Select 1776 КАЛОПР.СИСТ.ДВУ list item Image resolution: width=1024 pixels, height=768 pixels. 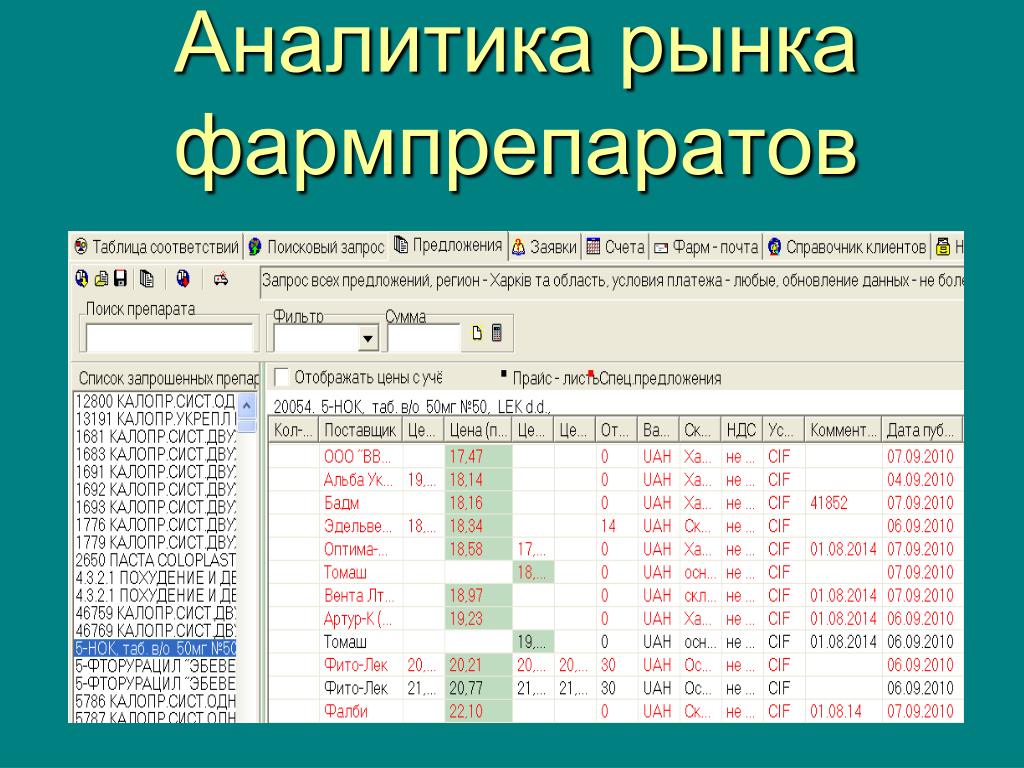tap(155, 524)
